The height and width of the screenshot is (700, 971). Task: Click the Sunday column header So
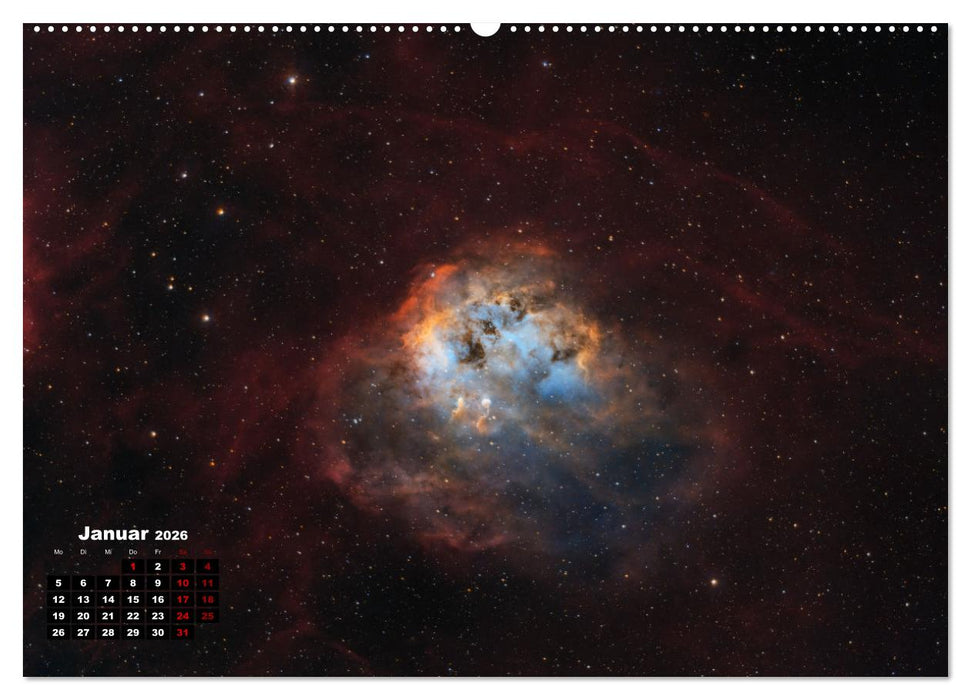207,553
